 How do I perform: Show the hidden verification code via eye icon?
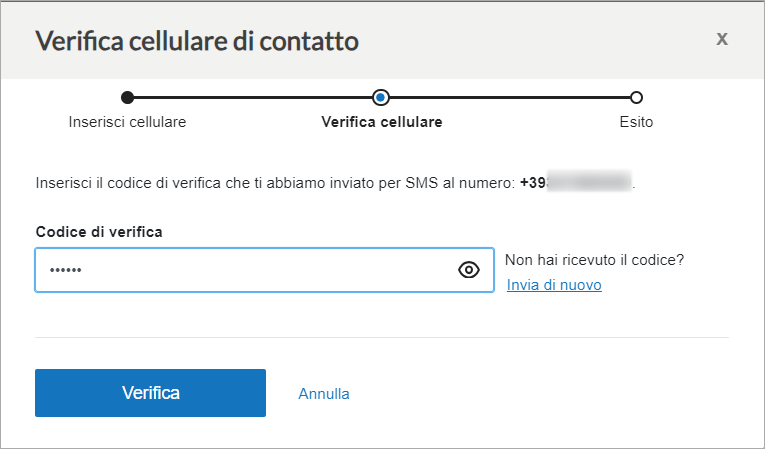(x=469, y=270)
